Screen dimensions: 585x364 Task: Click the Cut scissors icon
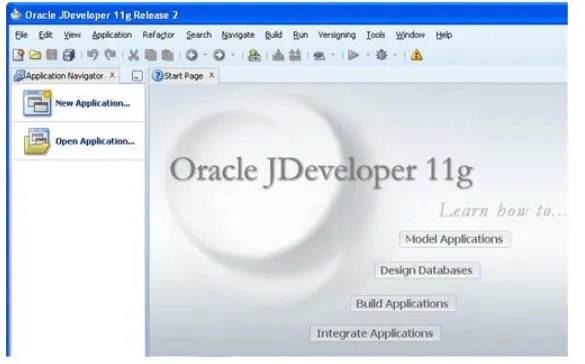(133, 55)
